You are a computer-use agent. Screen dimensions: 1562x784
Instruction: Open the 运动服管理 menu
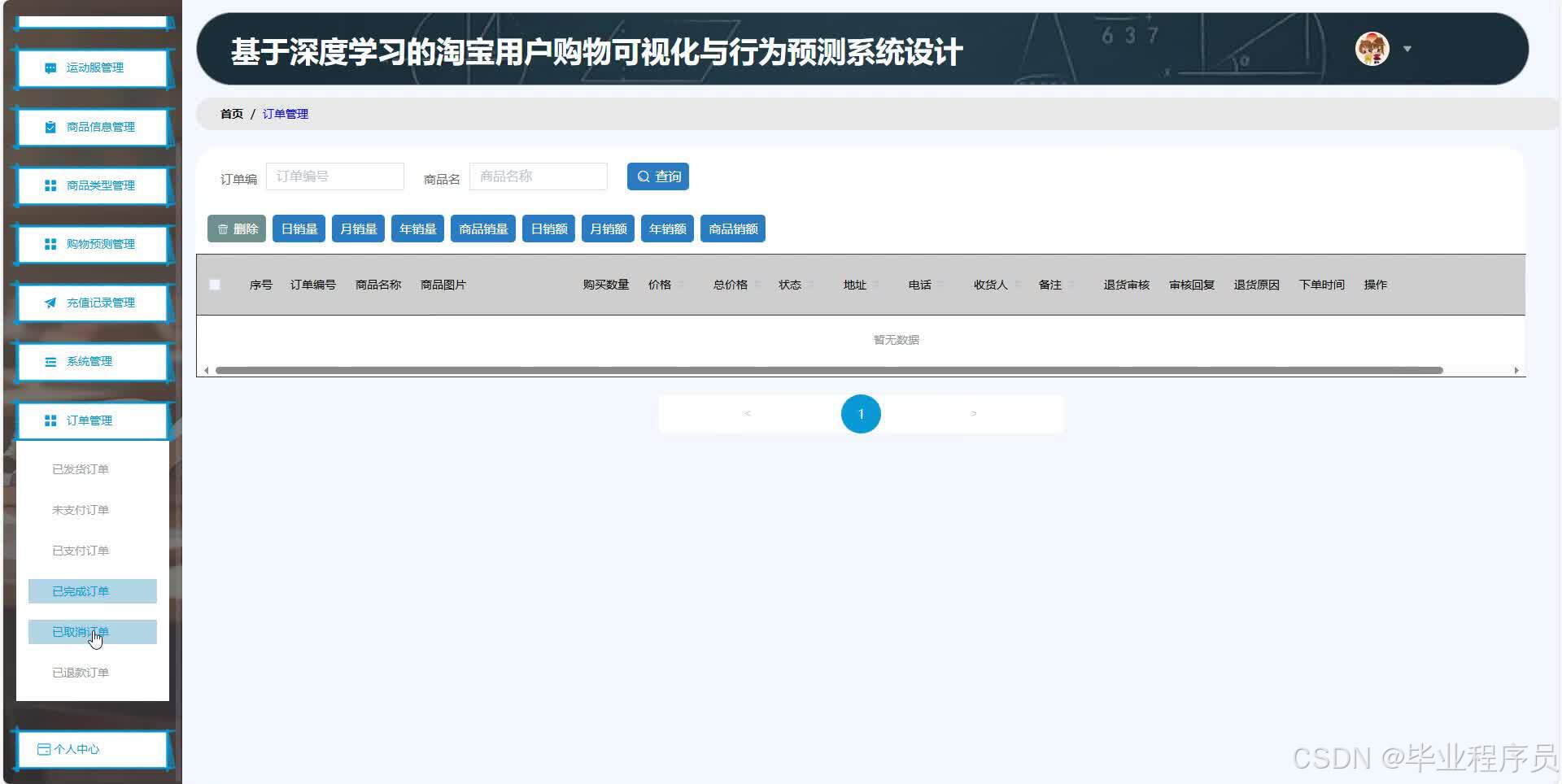pos(92,68)
